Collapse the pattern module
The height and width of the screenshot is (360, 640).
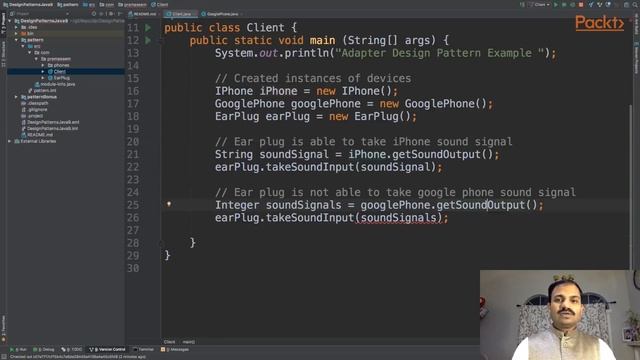[x=16, y=40]
